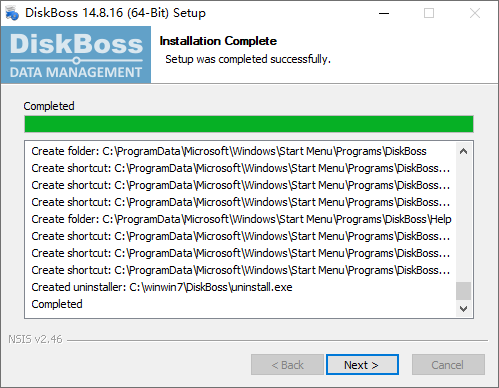499x388 pixels.
Task: Click the 'Setup was completed successfully' text
Action: pyautogui.click(x=248, y=59)
